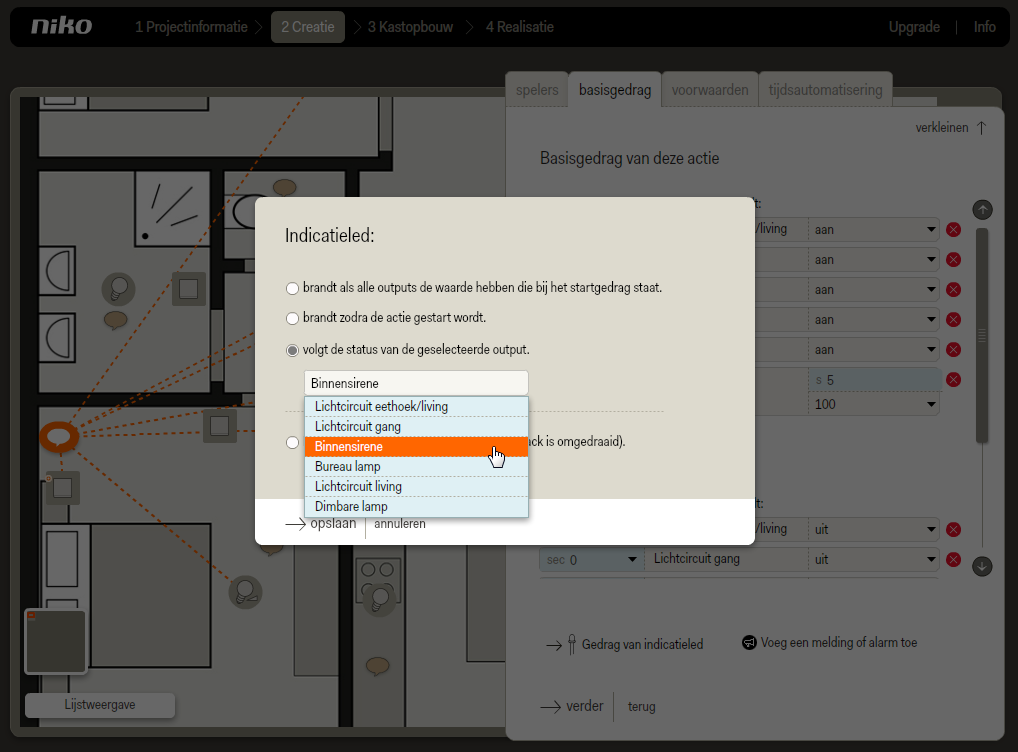Screen dimensions: 1018x752
Task: Click the behaviour list scrollbar handle
Action: point(982,336)
